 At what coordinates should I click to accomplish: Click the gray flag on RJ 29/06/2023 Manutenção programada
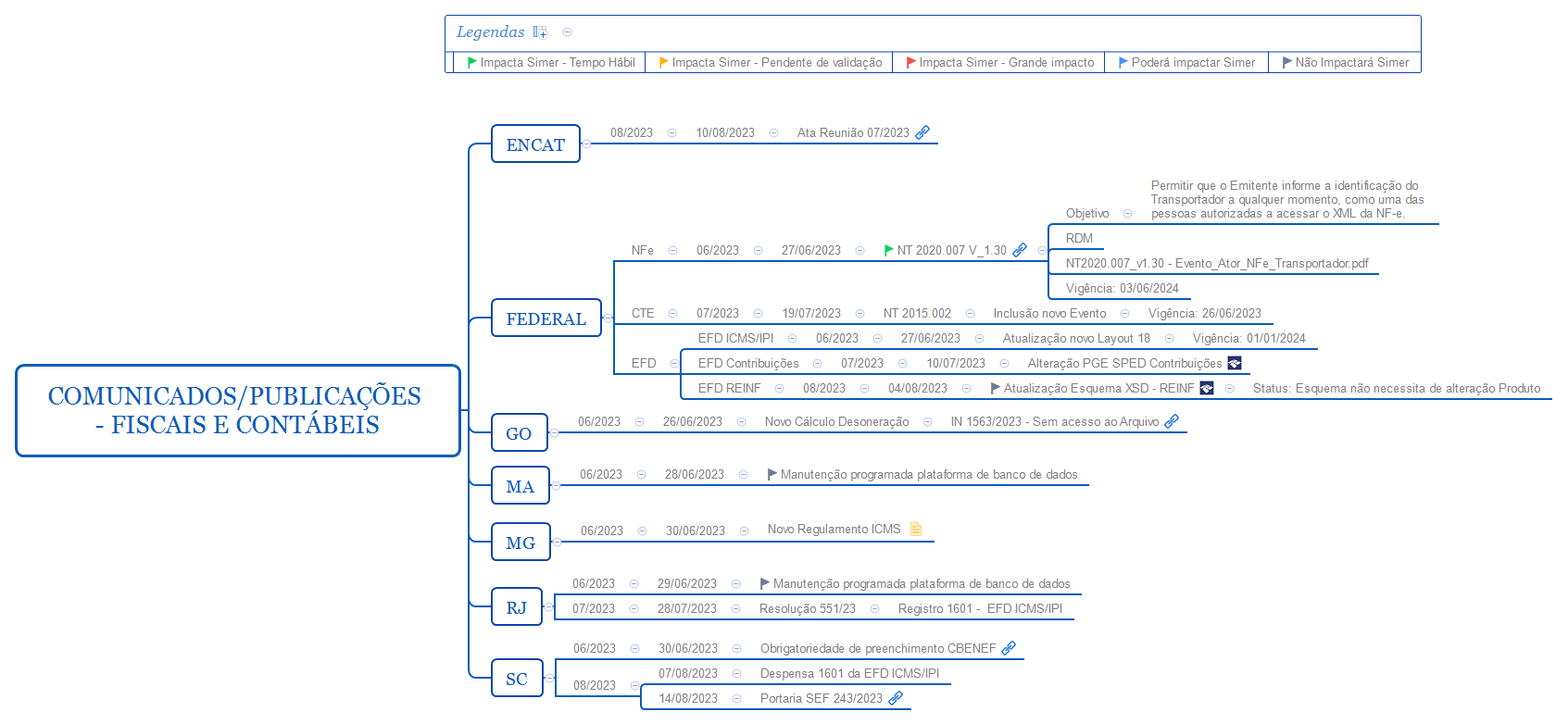point(765,583)
